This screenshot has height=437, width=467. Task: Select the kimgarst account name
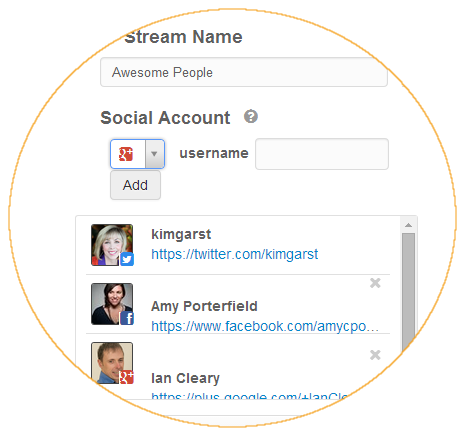tap(181, 234)
